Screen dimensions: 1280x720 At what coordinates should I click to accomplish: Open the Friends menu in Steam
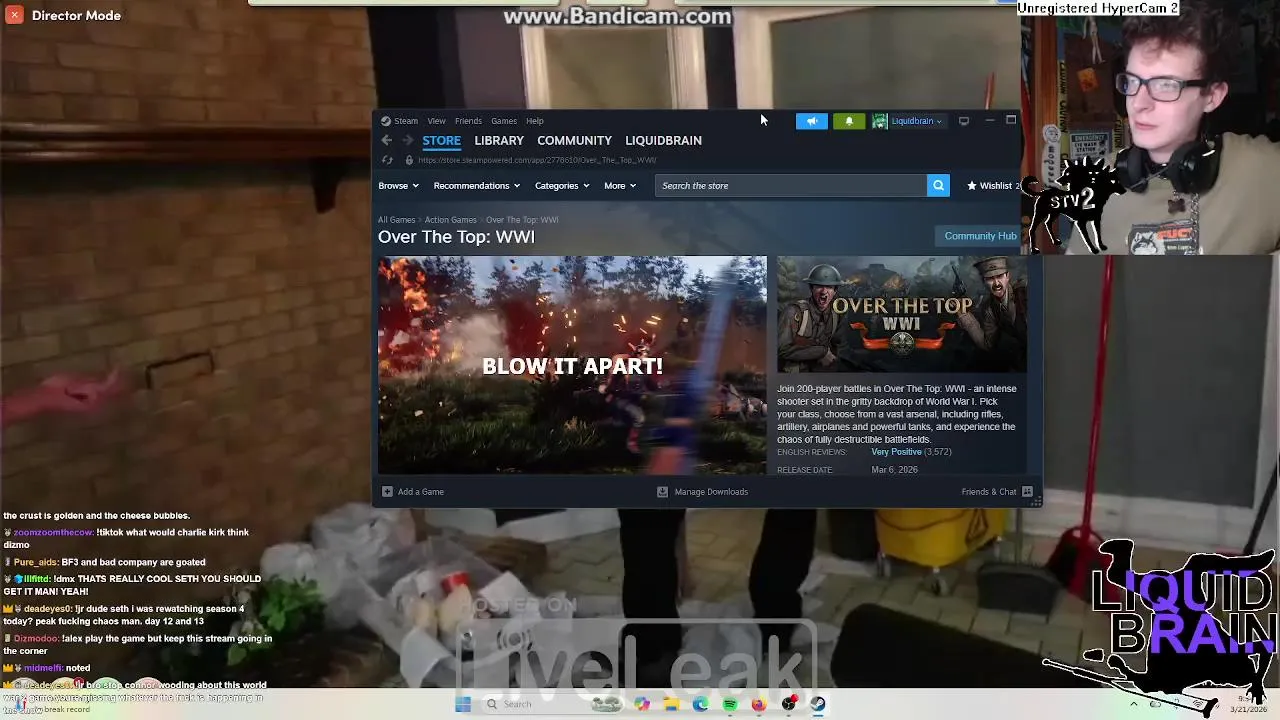(468, 121)
